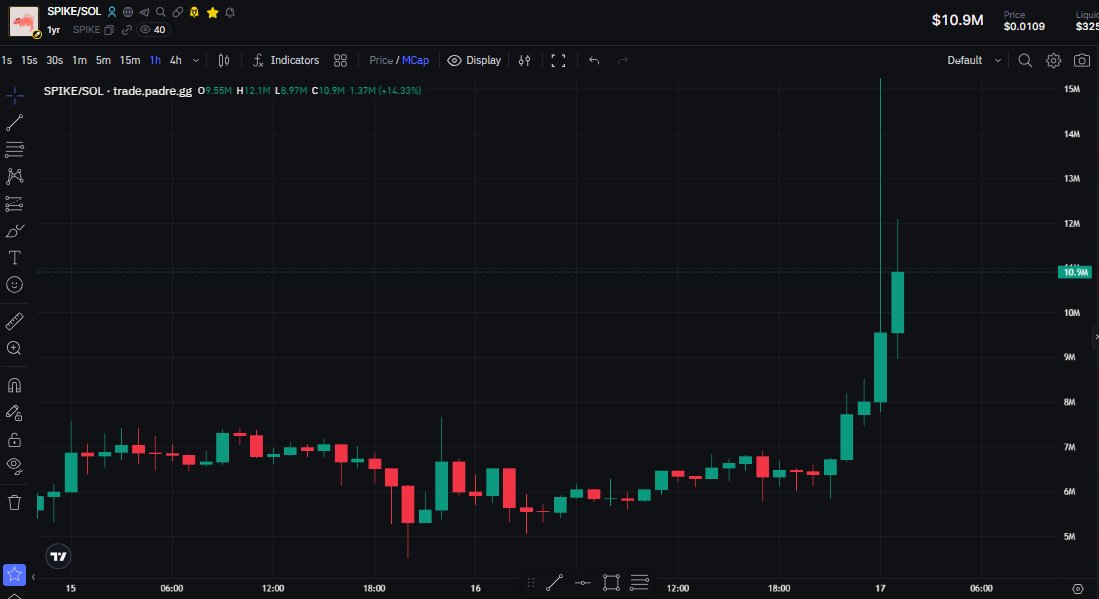Select the text annotation tool

(x=14, y=258)
